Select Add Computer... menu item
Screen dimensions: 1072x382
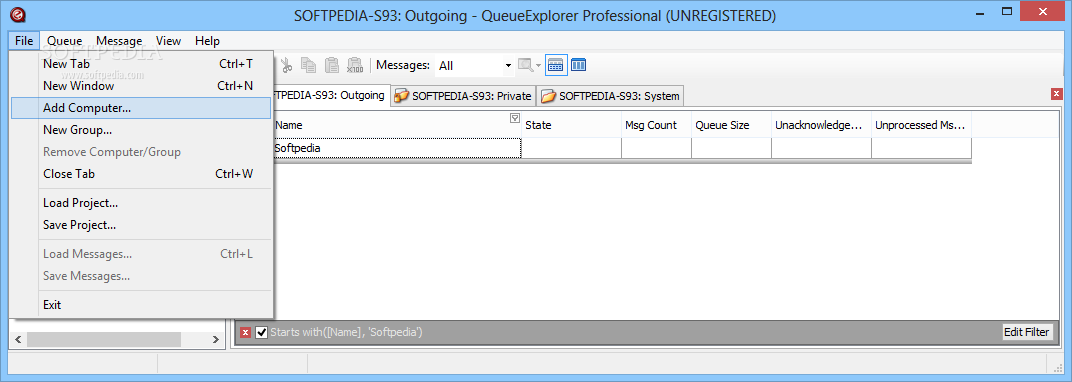click(141, 108)
